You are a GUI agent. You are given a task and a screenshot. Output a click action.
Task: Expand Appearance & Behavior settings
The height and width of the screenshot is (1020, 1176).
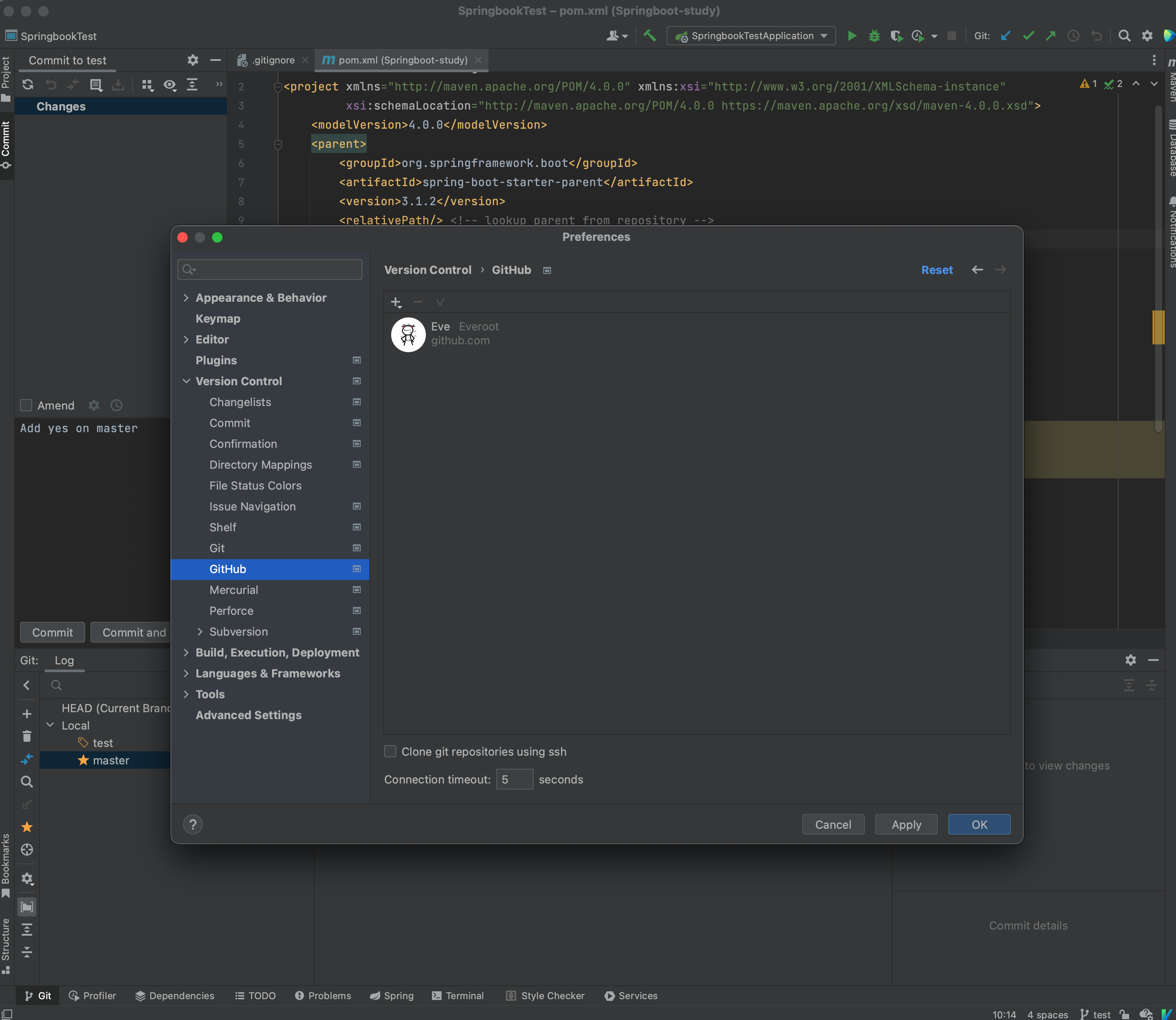(x=186, y=298)
